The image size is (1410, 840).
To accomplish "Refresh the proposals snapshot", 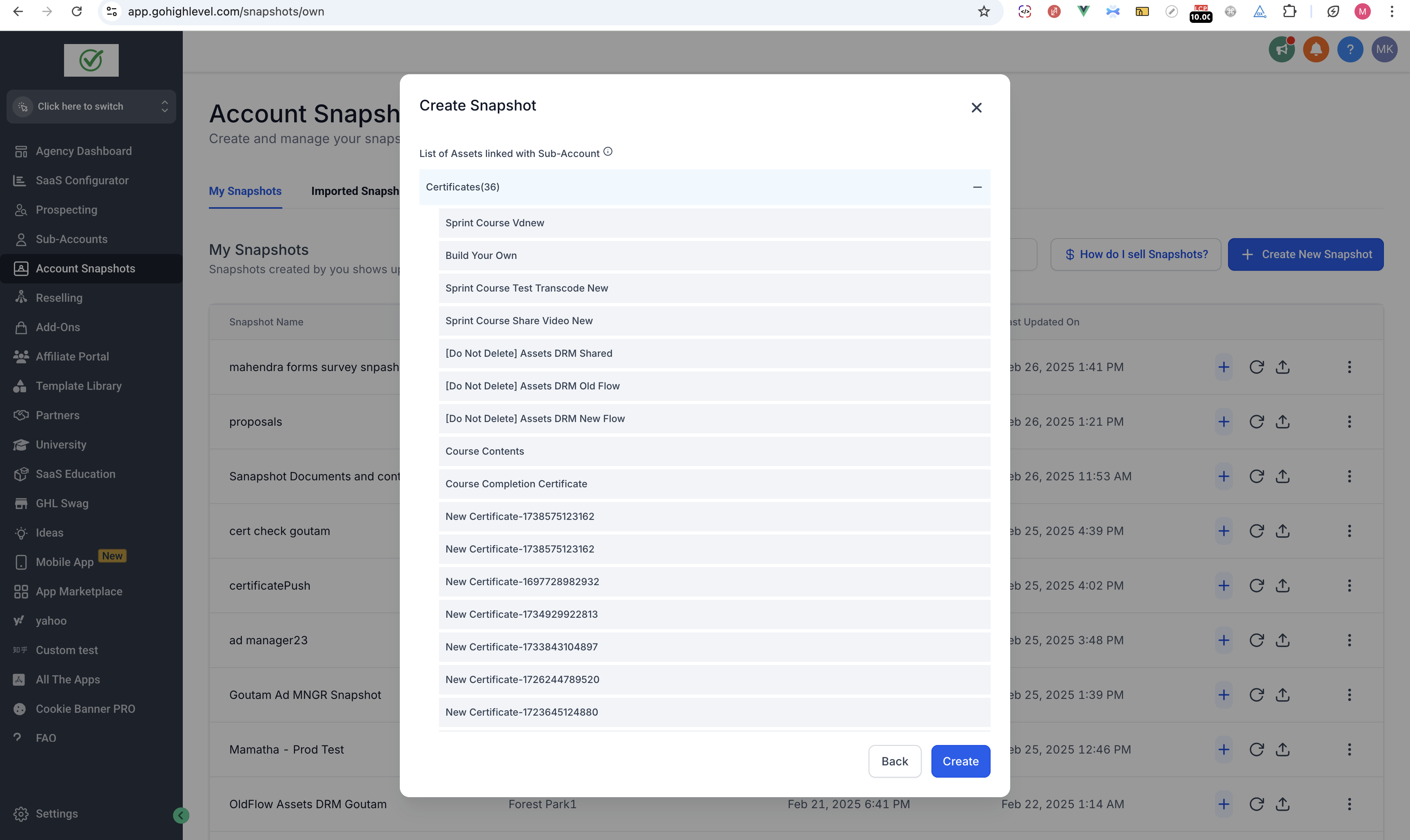I will [x=1257, y=422].
